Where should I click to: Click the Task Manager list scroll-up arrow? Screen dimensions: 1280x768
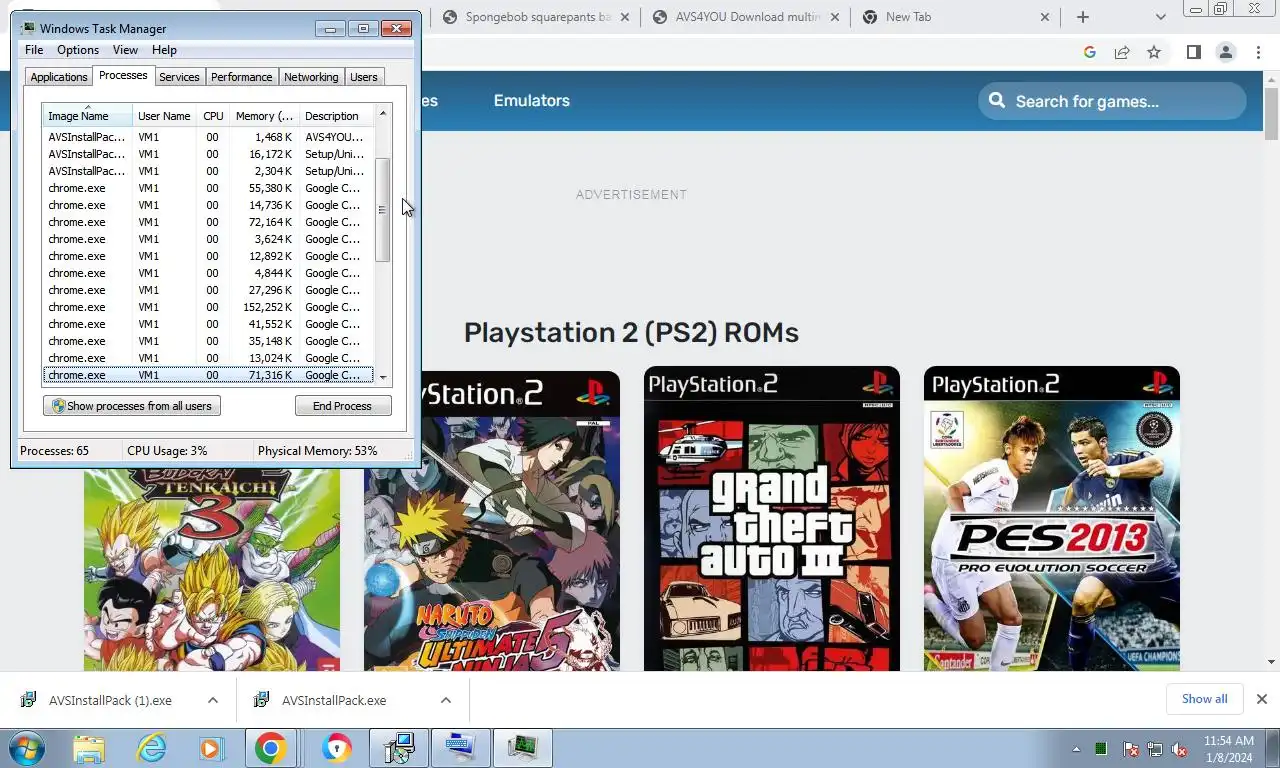click(x=382, y=113)
